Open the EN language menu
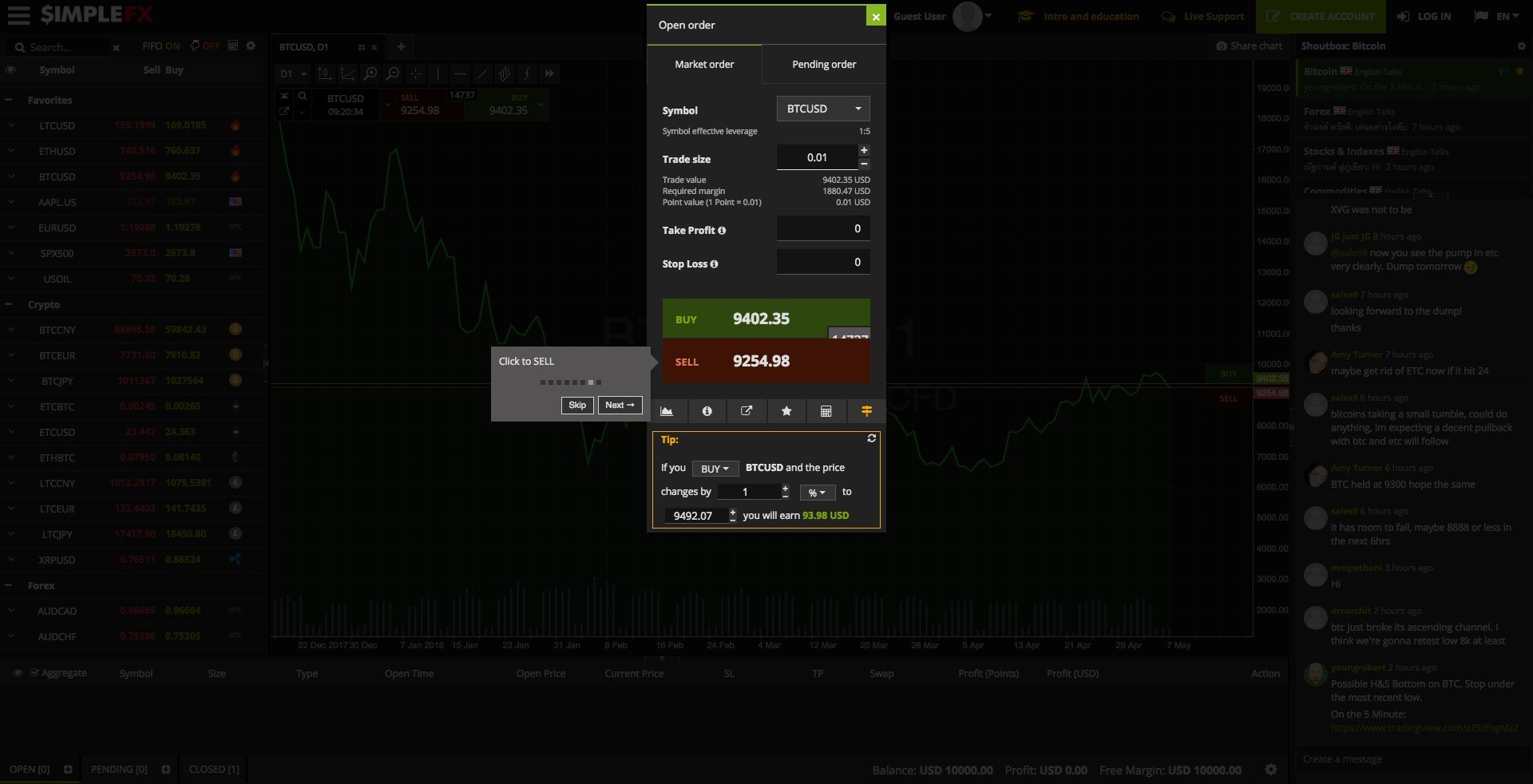 click(x=1496, y=16)
